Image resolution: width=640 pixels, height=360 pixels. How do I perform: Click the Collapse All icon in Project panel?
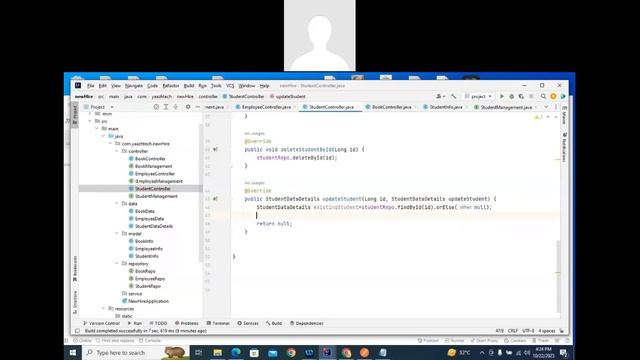click(176, 107)
